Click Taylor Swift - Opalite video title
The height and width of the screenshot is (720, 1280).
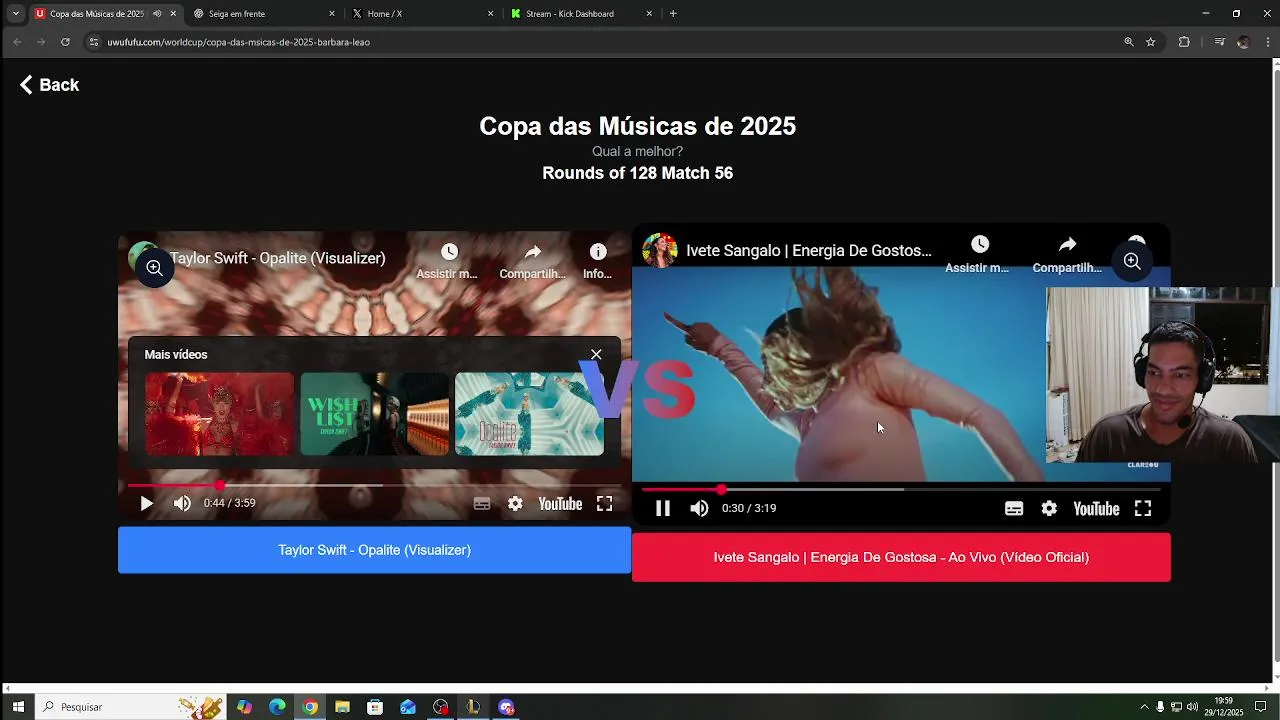[278, 258]
